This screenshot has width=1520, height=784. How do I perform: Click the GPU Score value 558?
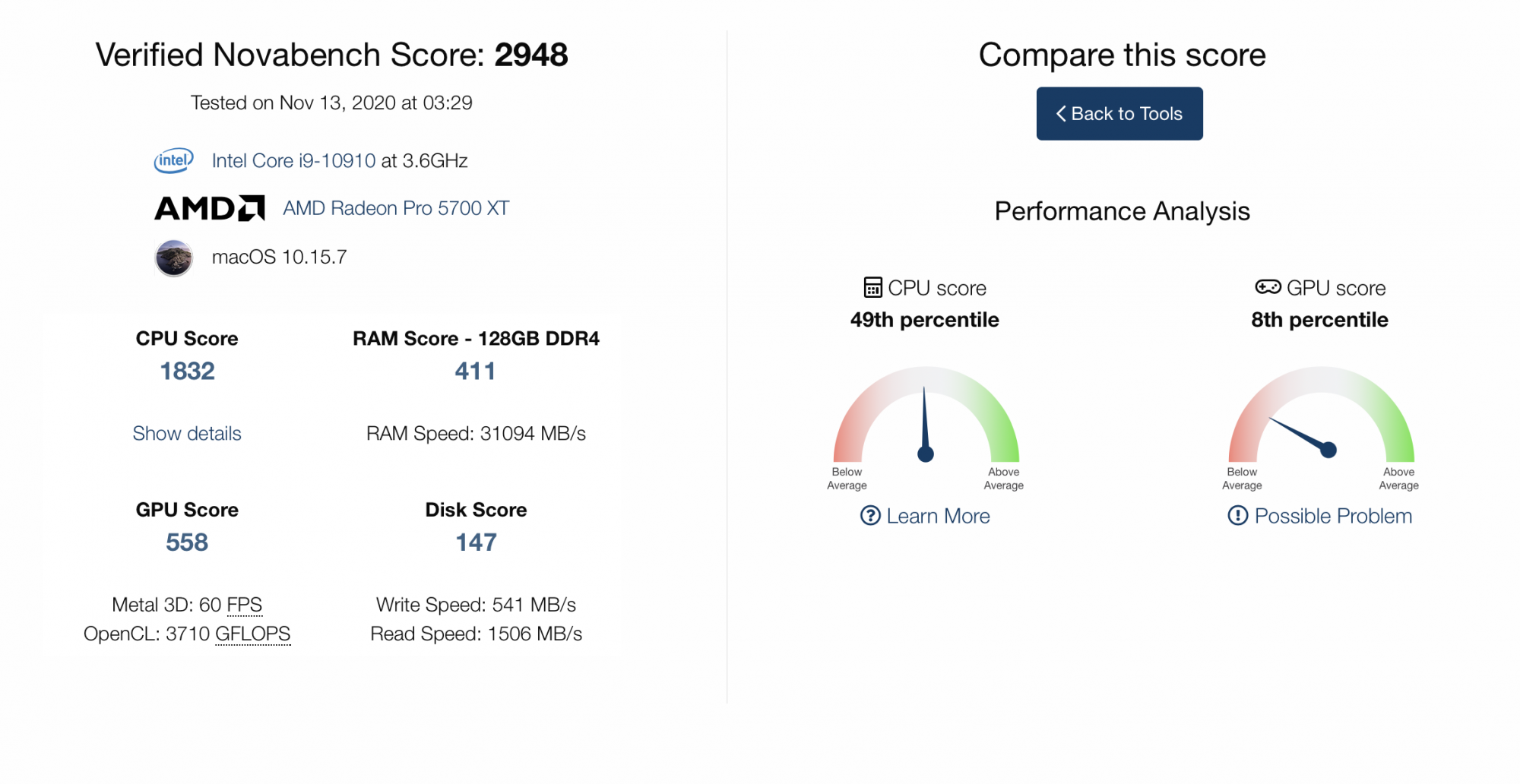[x=187, y=542]
